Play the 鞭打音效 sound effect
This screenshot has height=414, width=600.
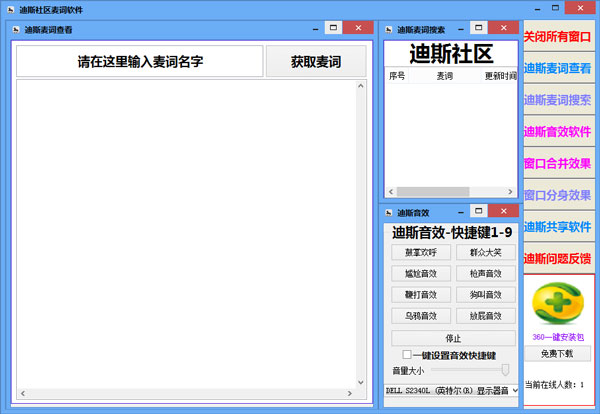[421, 295]
